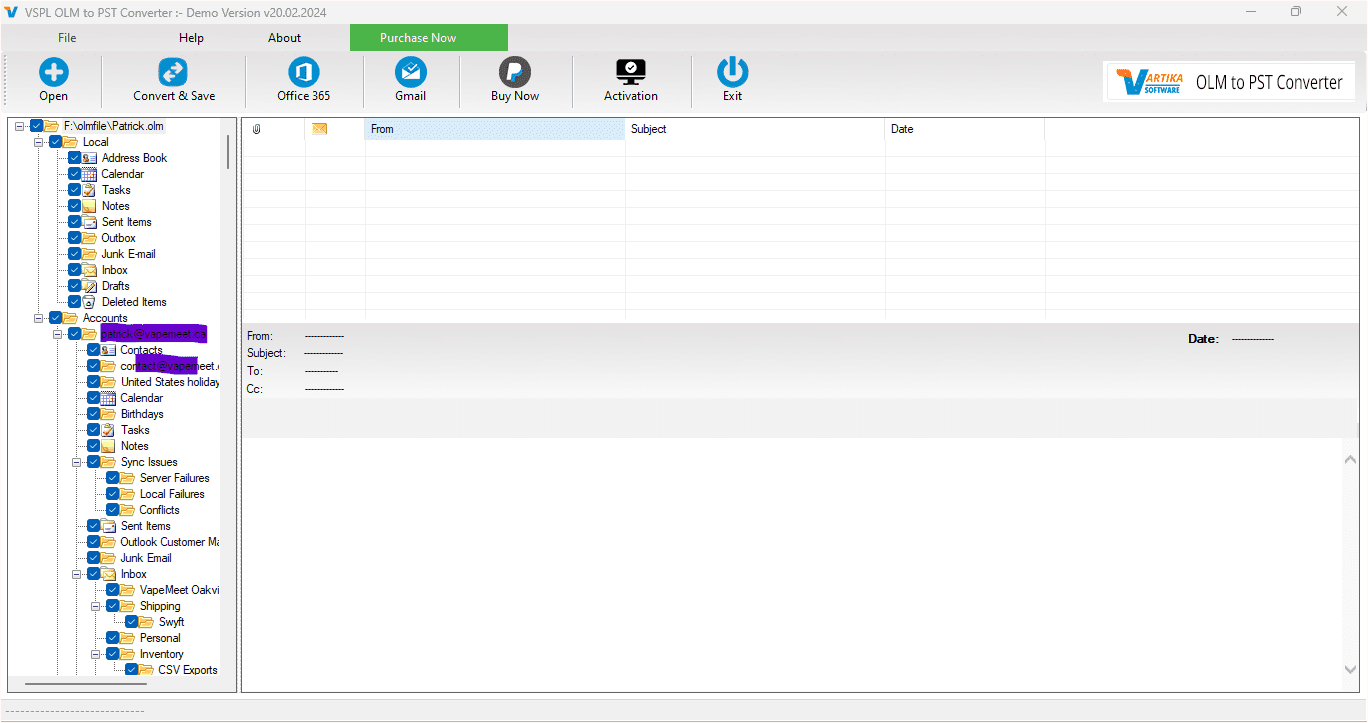Screen dimensions: 1368x723
Task: Click the Local Tasks clipboard icon
Action: pyautogui.click(x=90, y=190)
